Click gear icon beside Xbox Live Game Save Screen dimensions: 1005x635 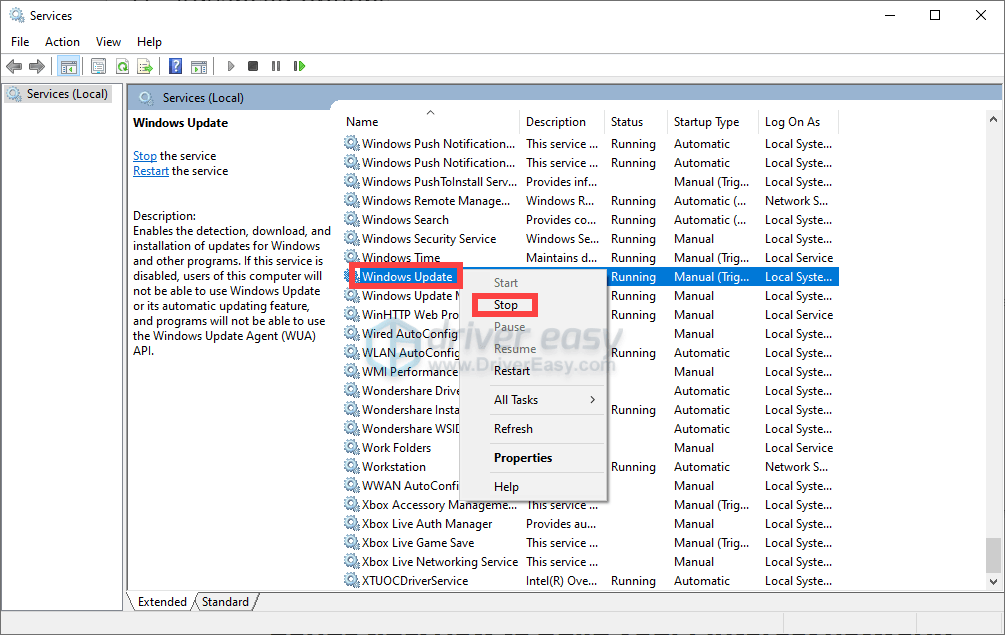pyautogui.click(x=351, y=542)
